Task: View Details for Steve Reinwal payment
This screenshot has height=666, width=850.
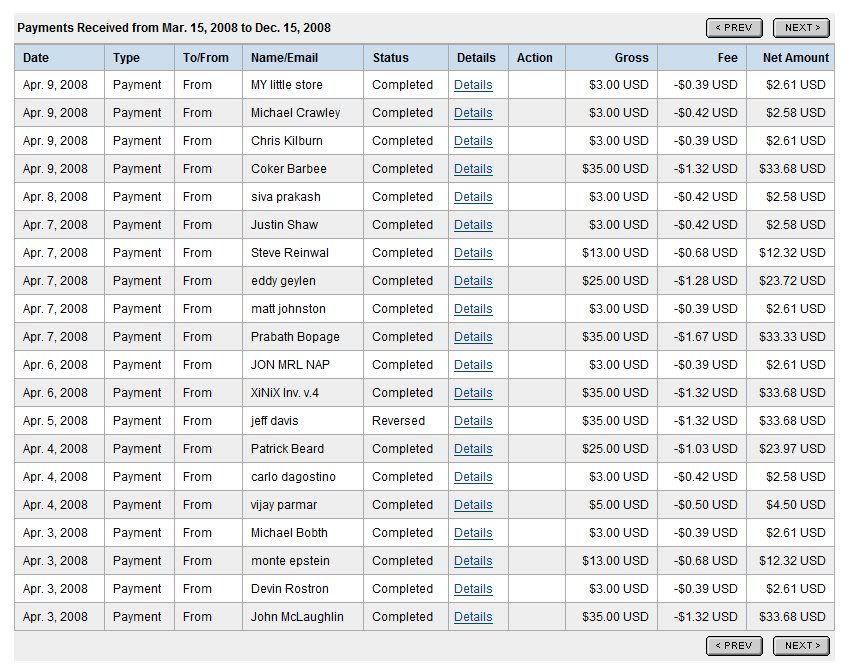Action: (x=473, y=253)
